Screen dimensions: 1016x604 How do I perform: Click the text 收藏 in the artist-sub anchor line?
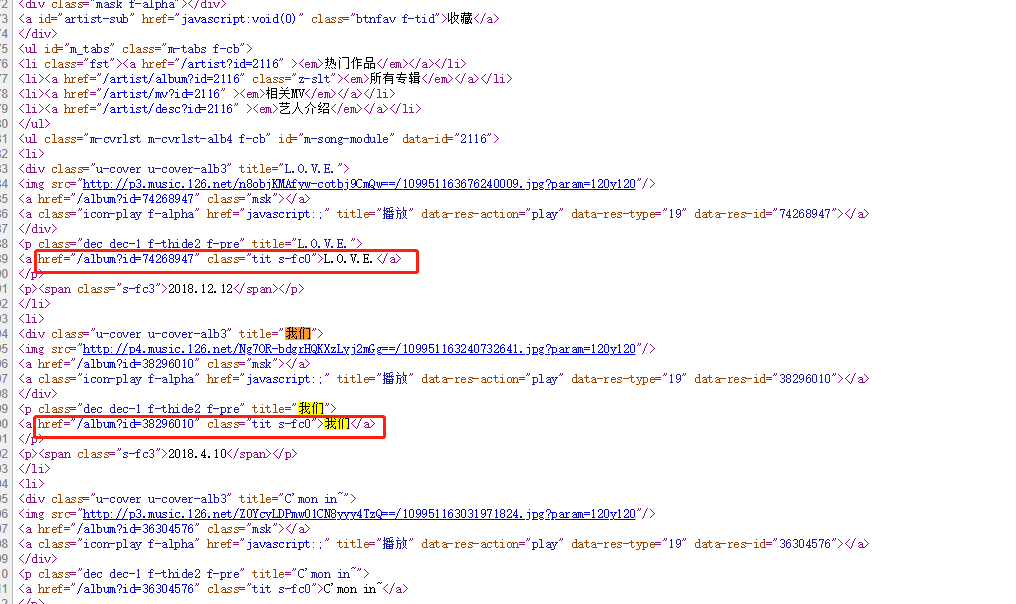pyautogui.click(x=460, y=19)
